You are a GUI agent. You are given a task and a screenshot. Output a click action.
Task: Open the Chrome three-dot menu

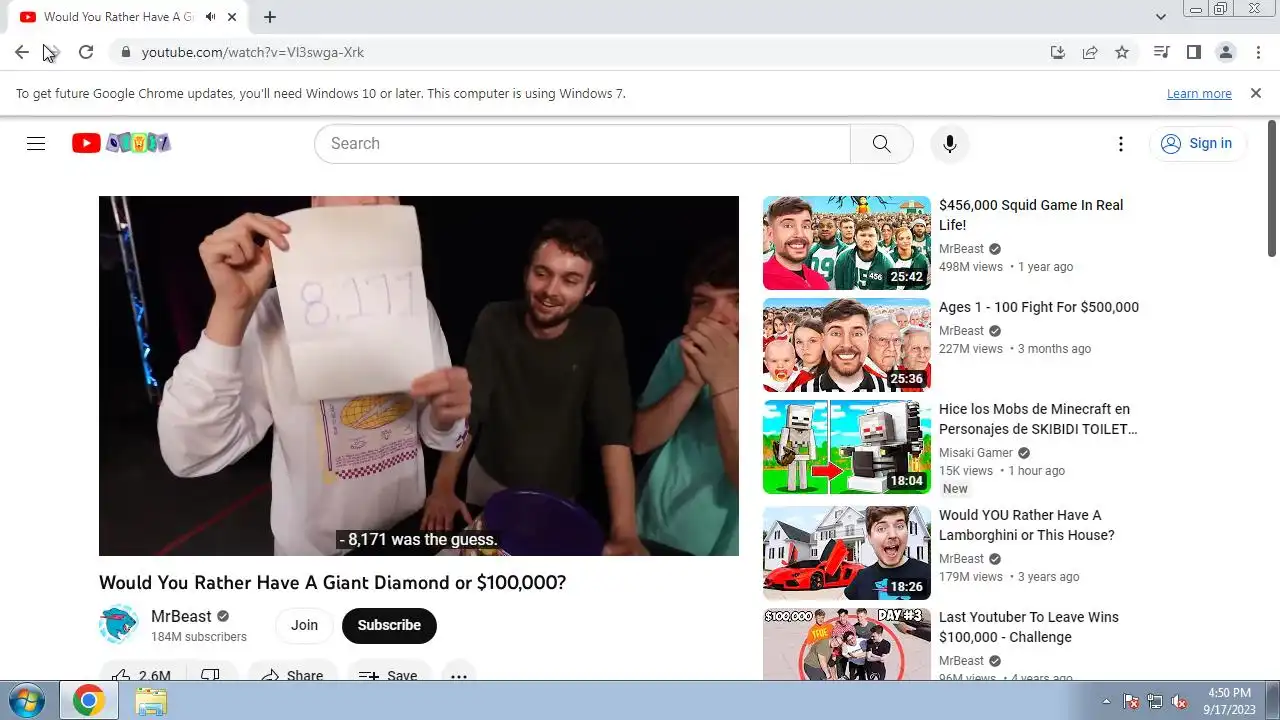(1257, 52)
